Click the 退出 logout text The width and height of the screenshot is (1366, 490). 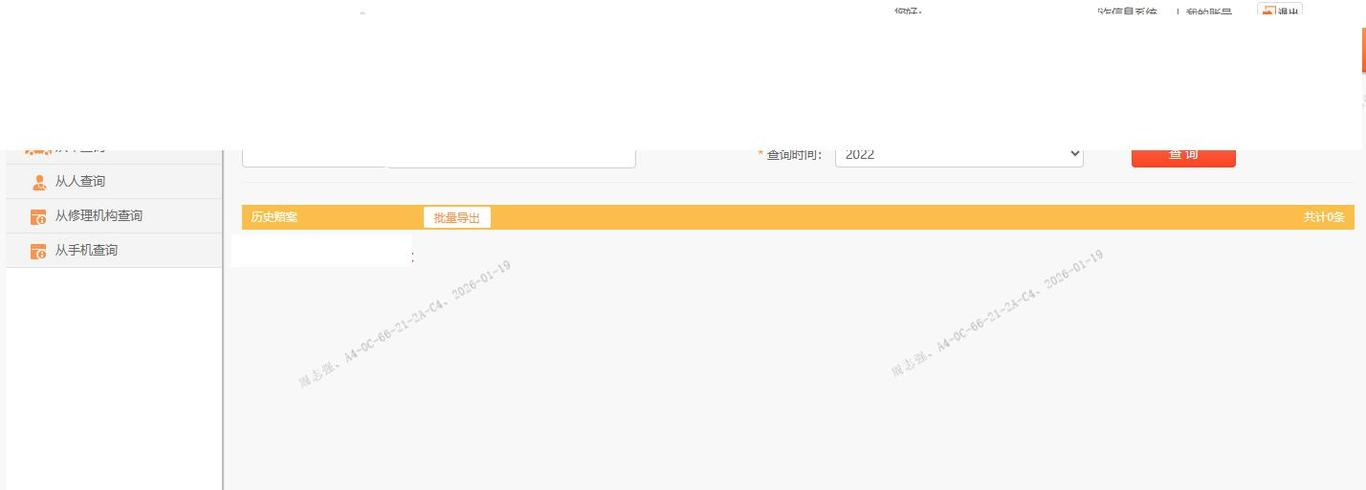1288,12
